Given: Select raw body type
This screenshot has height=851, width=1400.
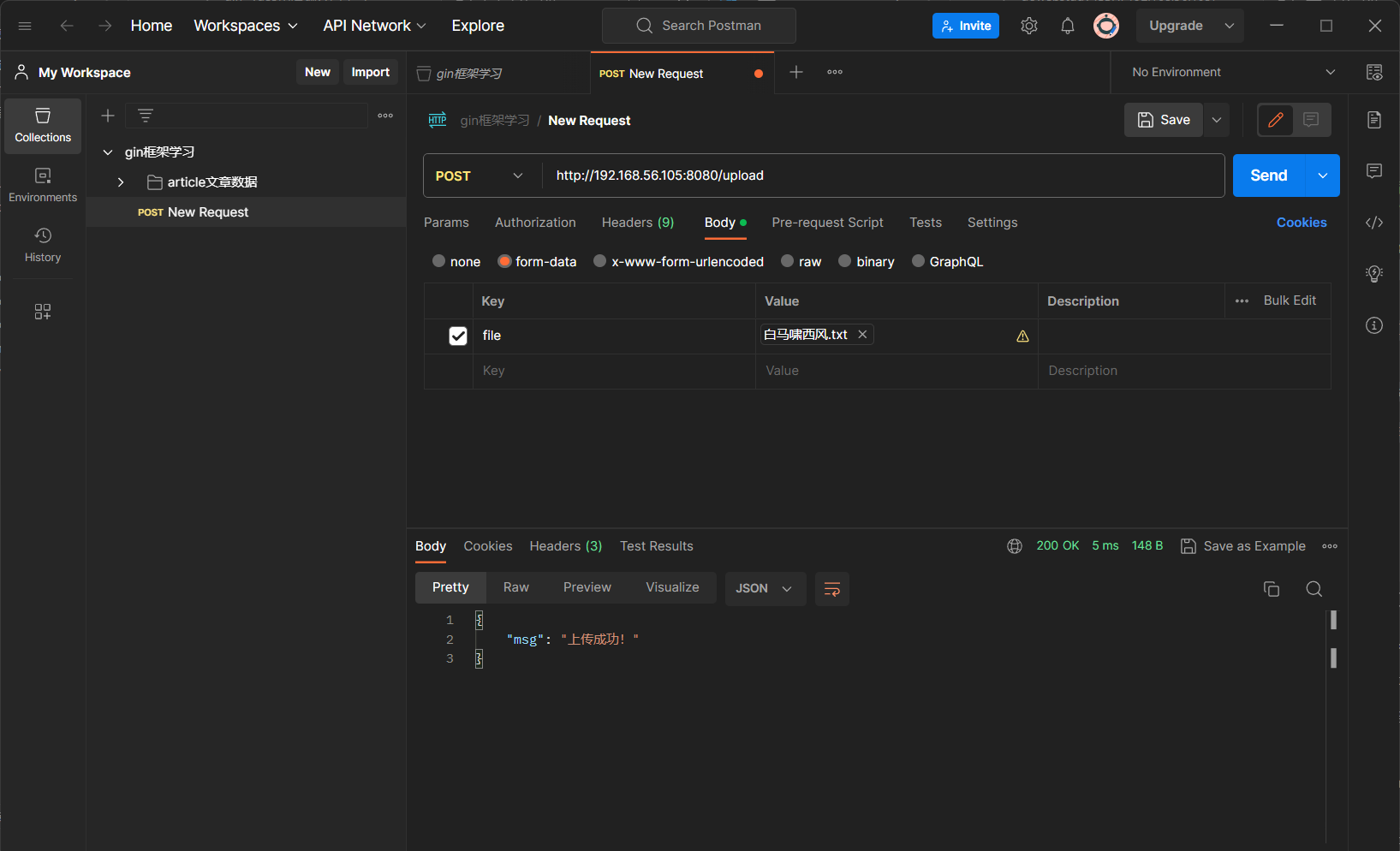Looking at the screenshot, I should coord(788,261).
